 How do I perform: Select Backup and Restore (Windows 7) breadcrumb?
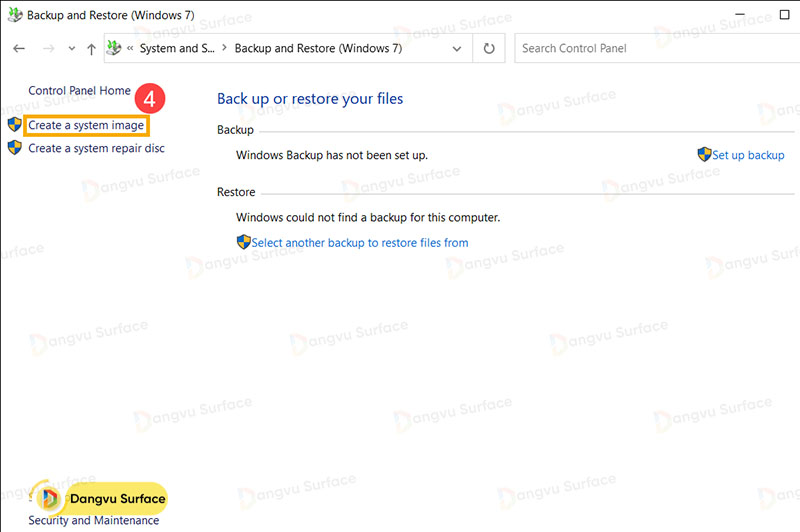point(318,48)
